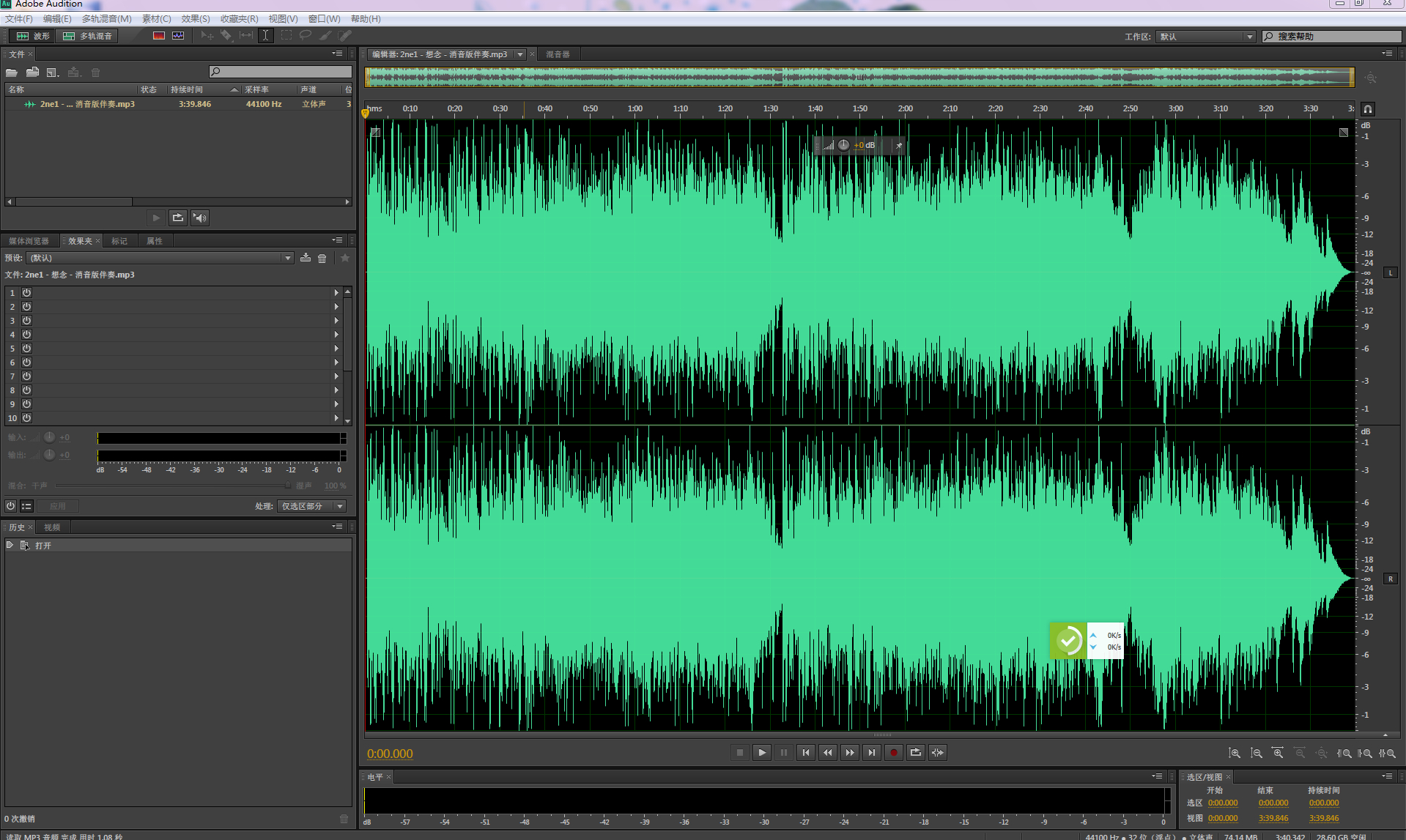This screenshot has height=840, width=1406.
Task: Show the spectral frequency display
Action: (159, 36)
